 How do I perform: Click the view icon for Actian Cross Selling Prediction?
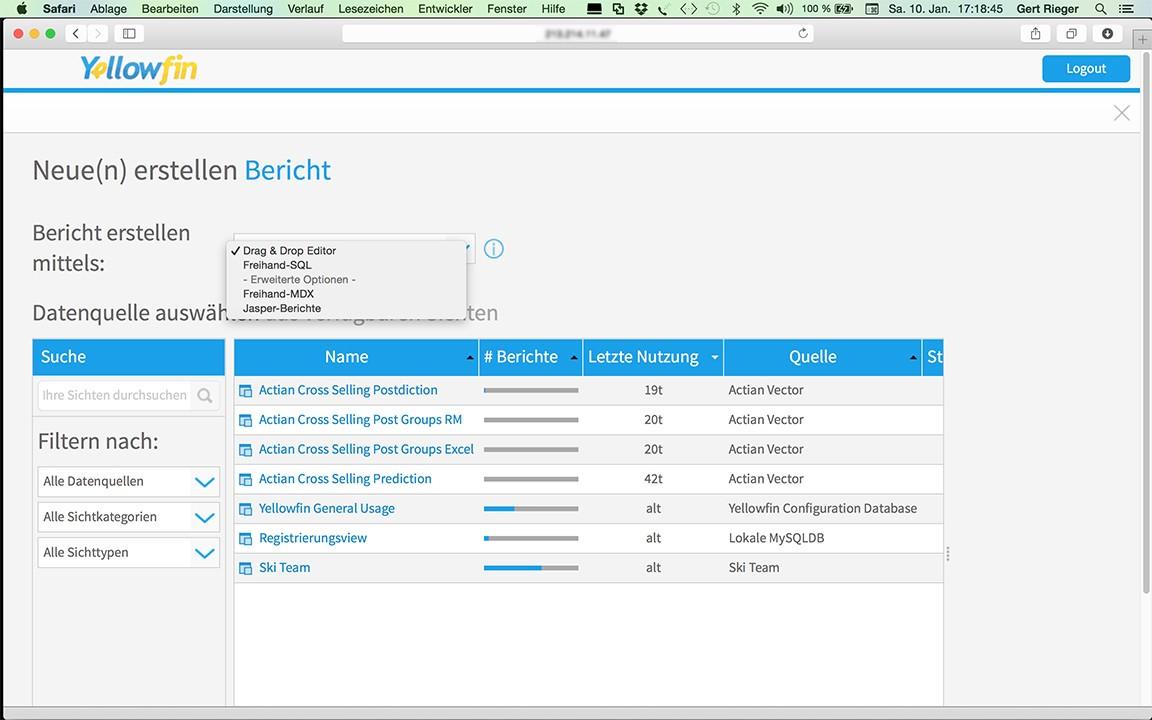tap(245, 480)
